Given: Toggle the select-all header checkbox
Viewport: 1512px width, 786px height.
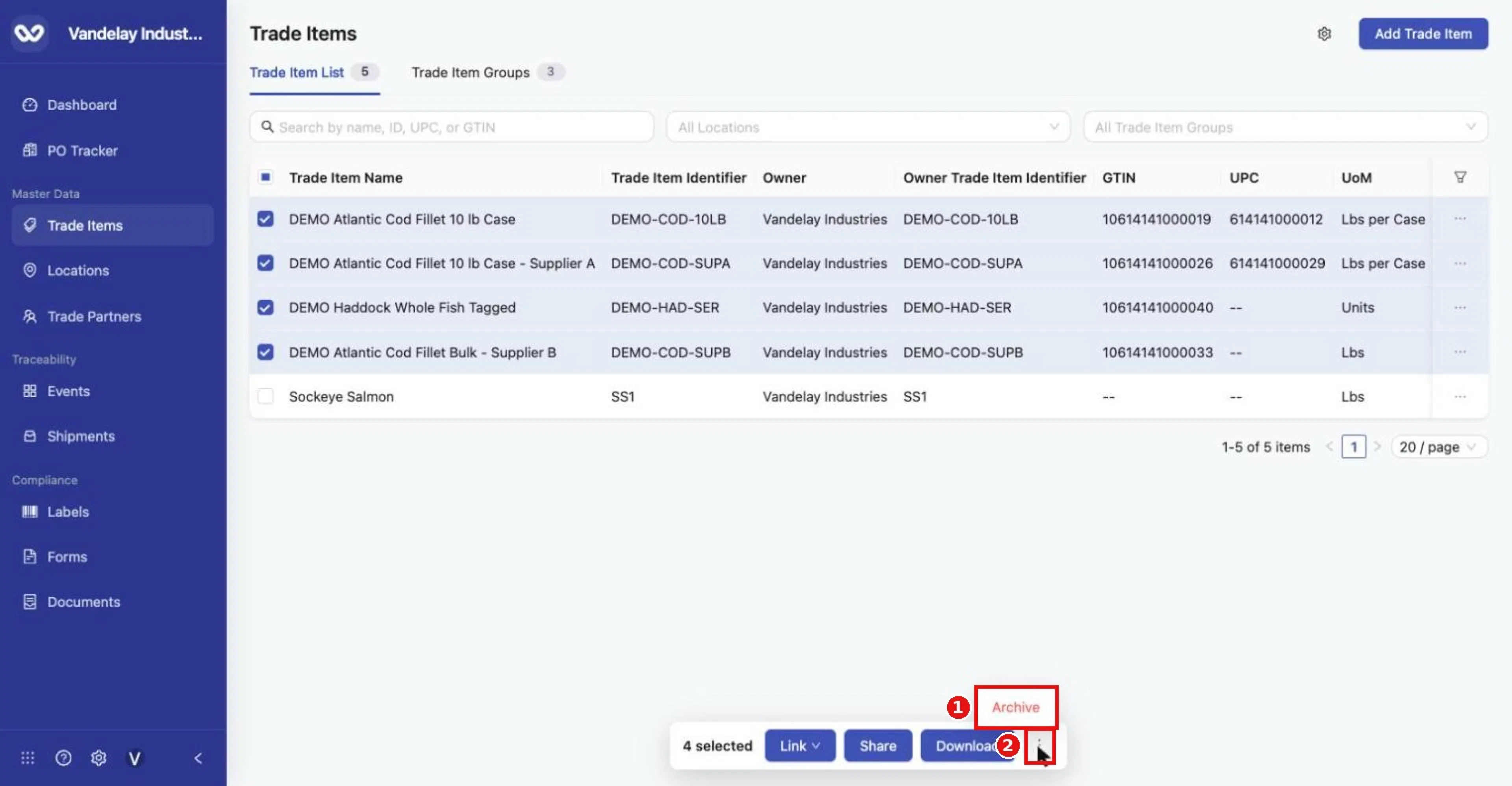Looking at the screenshot, I should (x=265, y=177).
